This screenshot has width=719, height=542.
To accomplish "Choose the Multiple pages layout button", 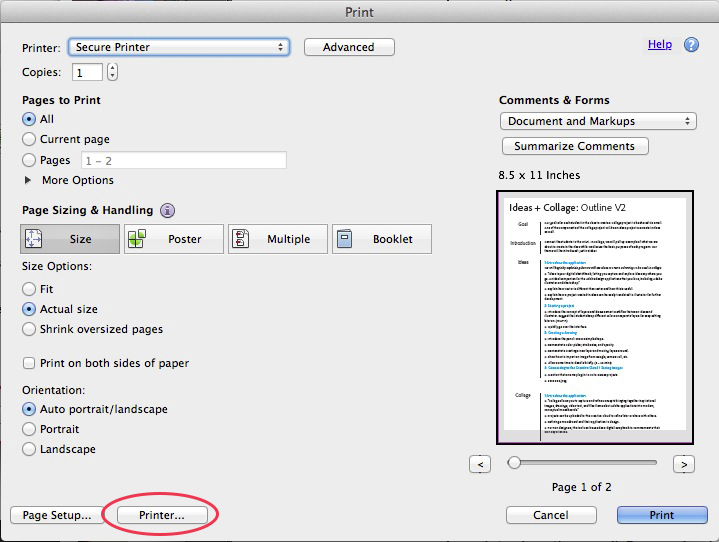I will point(277,239).
